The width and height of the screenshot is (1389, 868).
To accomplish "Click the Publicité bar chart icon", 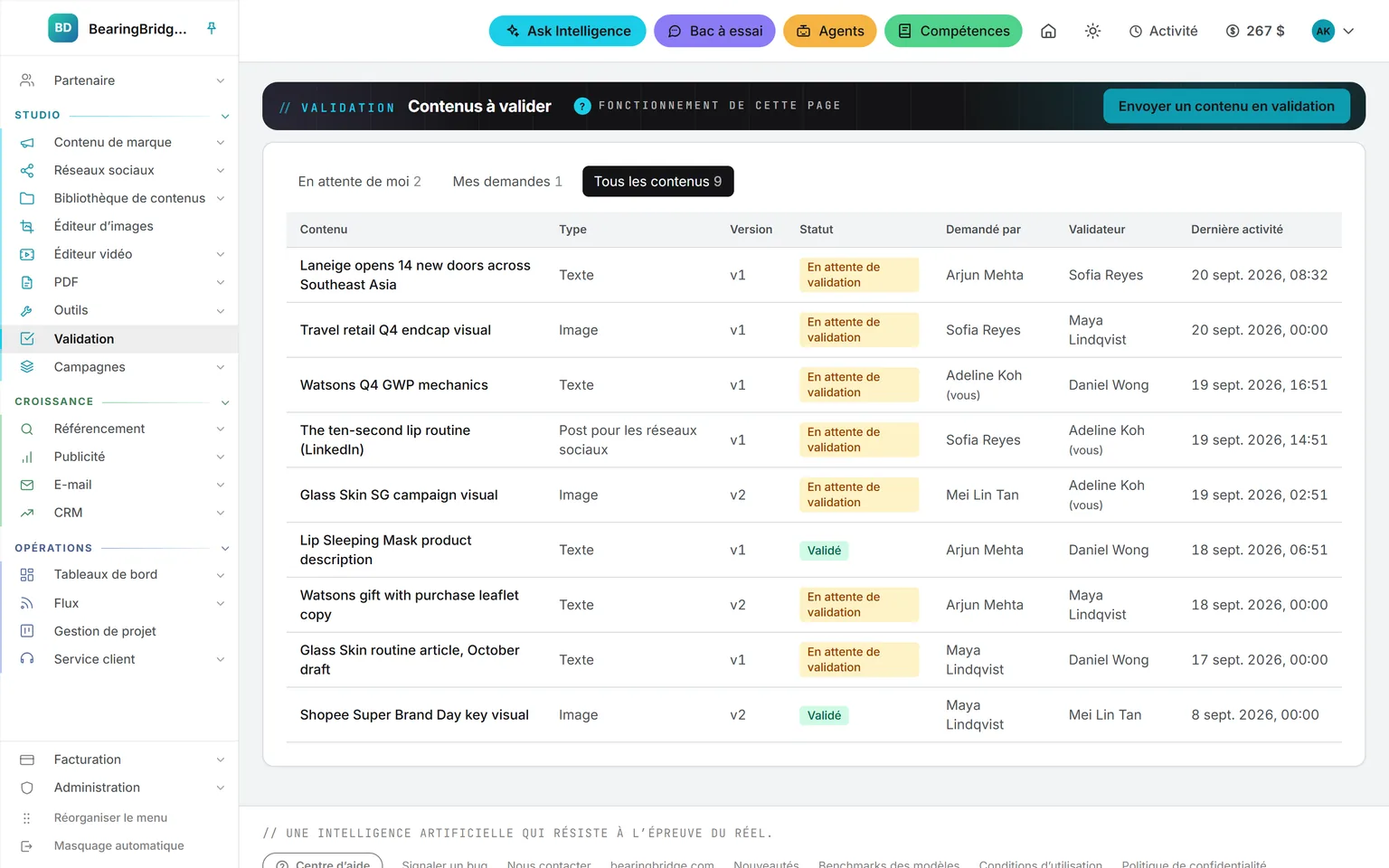I will [27, 458].
